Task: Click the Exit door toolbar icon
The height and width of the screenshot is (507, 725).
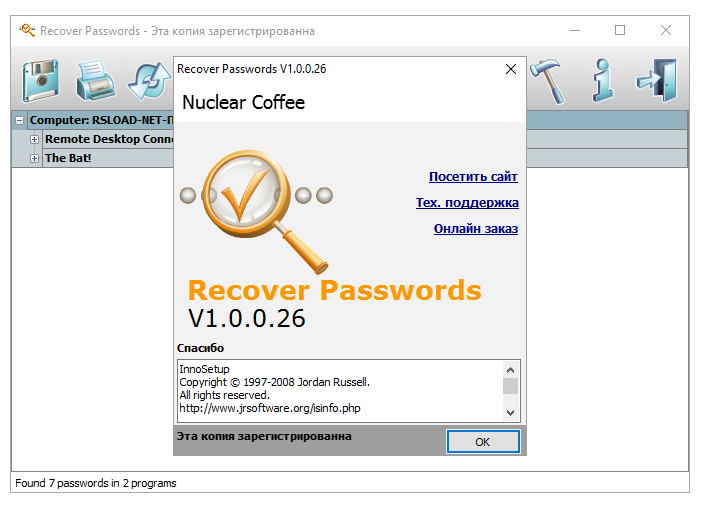Action: click(657, 80)
